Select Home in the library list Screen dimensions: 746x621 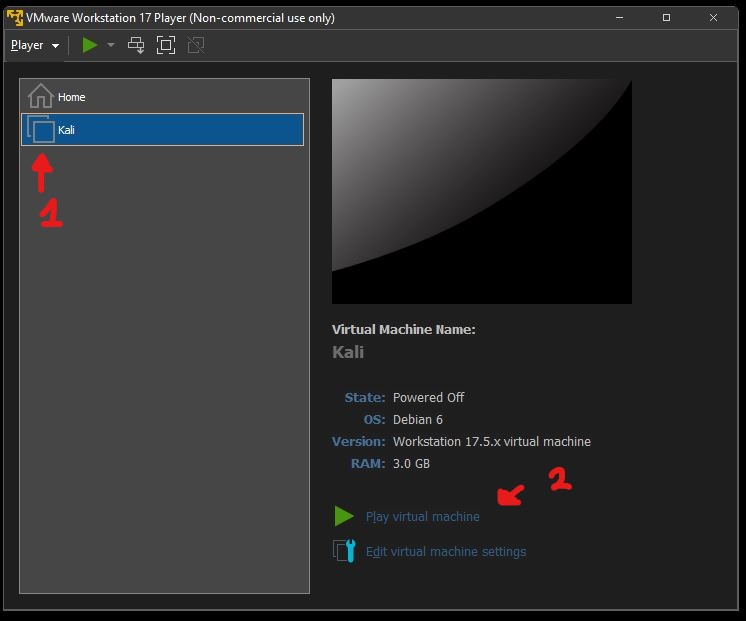tap(162, 97)
